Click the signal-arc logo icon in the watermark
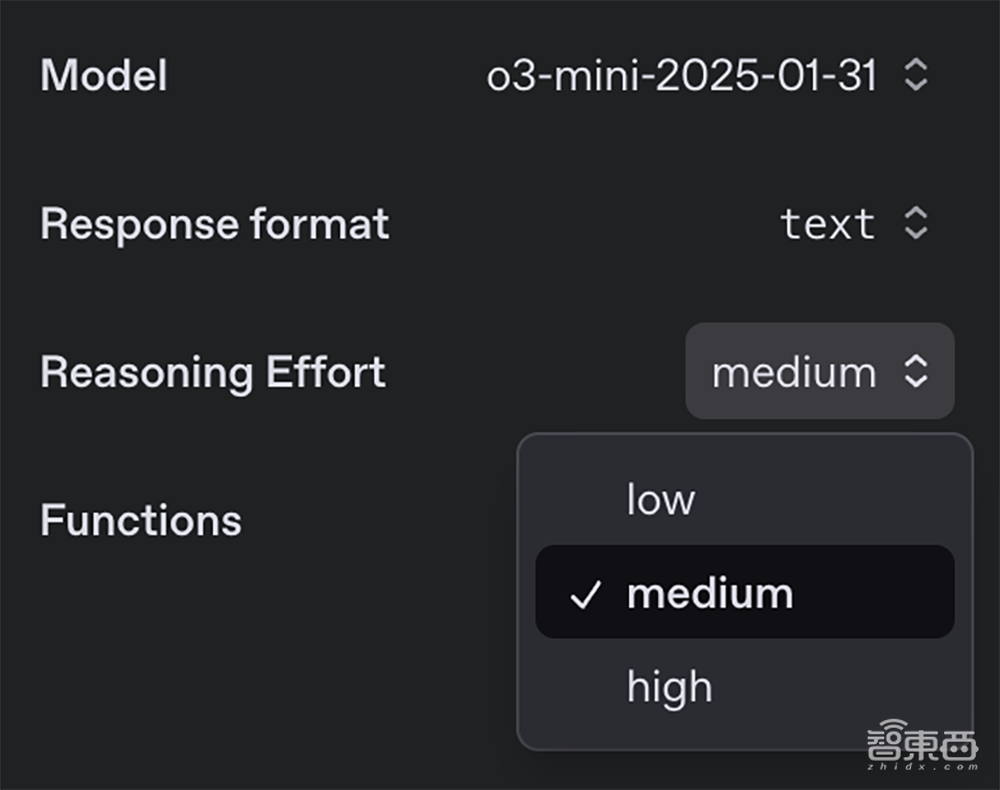This screenshot has height=790, width=1000. click(x=894, y=725)
